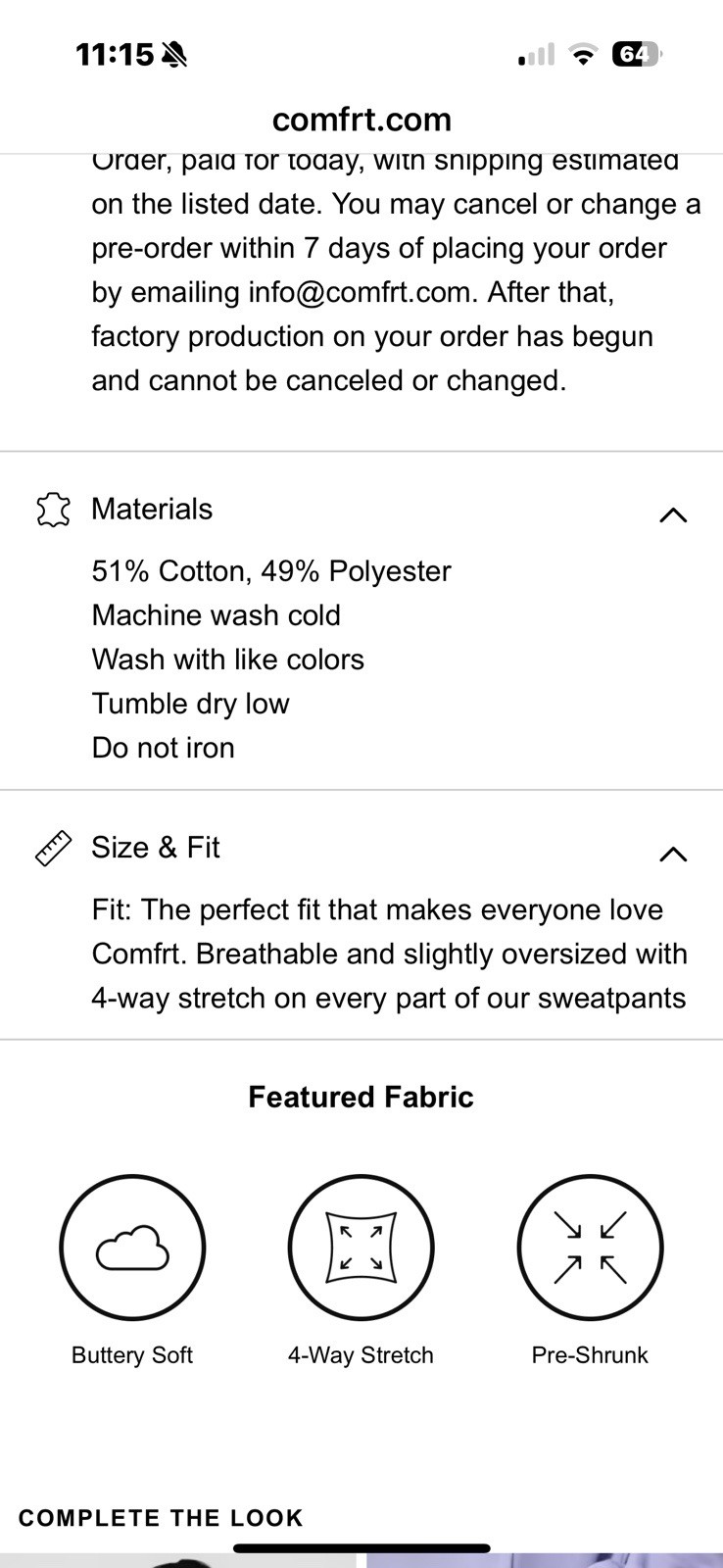
Task: Tap the 4-Way Stretch label
Action: [361, 1355]
